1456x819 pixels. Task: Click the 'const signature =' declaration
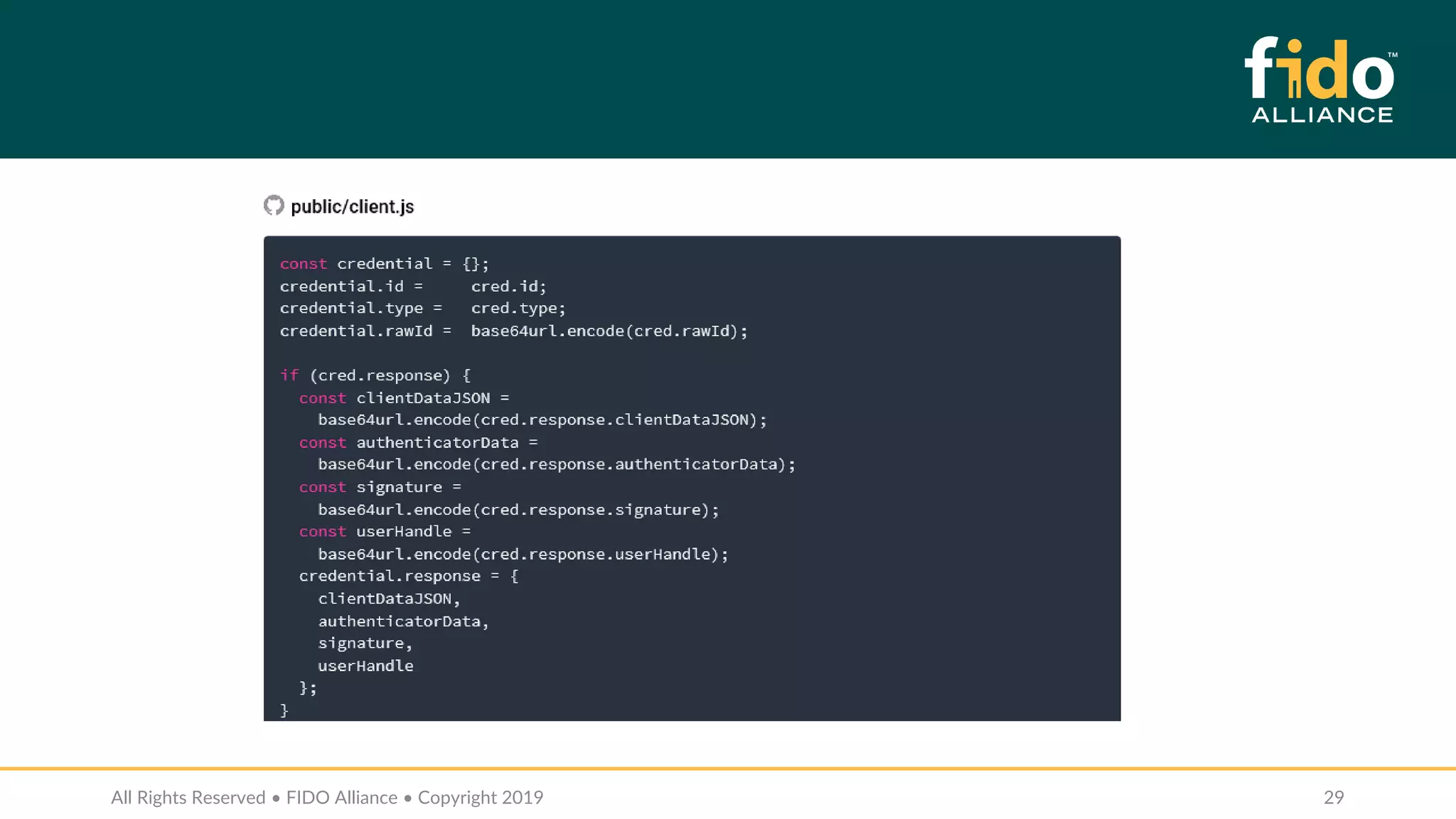click(x=380, y=487)
